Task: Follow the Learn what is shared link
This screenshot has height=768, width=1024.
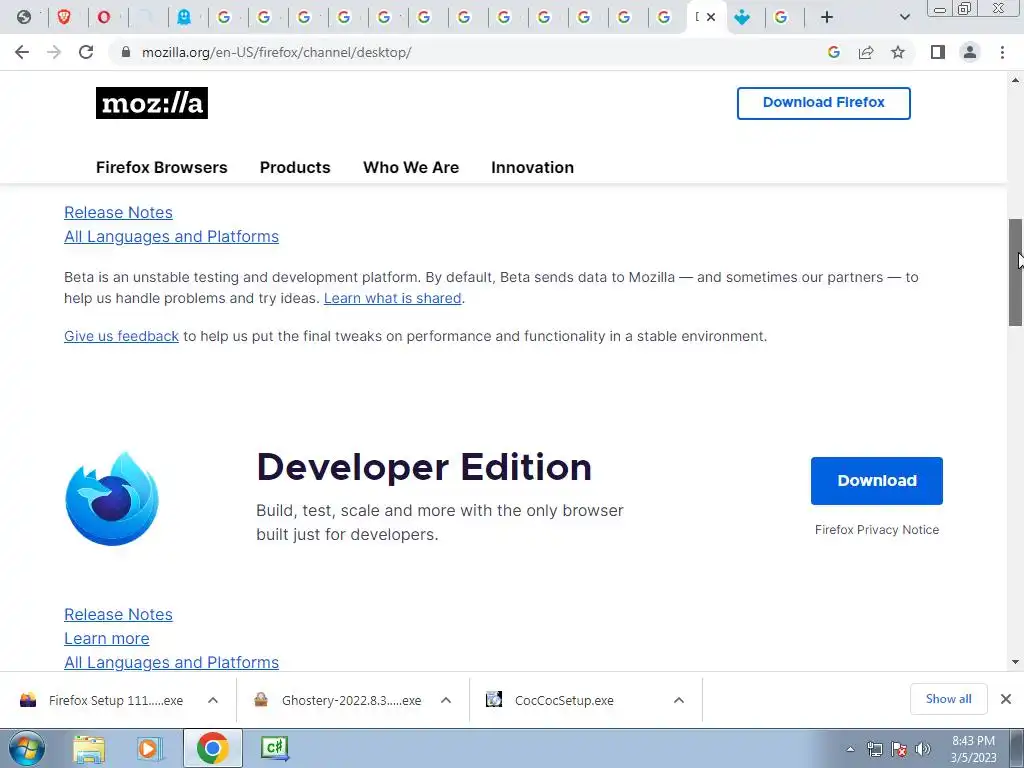Action: (392, 298)
